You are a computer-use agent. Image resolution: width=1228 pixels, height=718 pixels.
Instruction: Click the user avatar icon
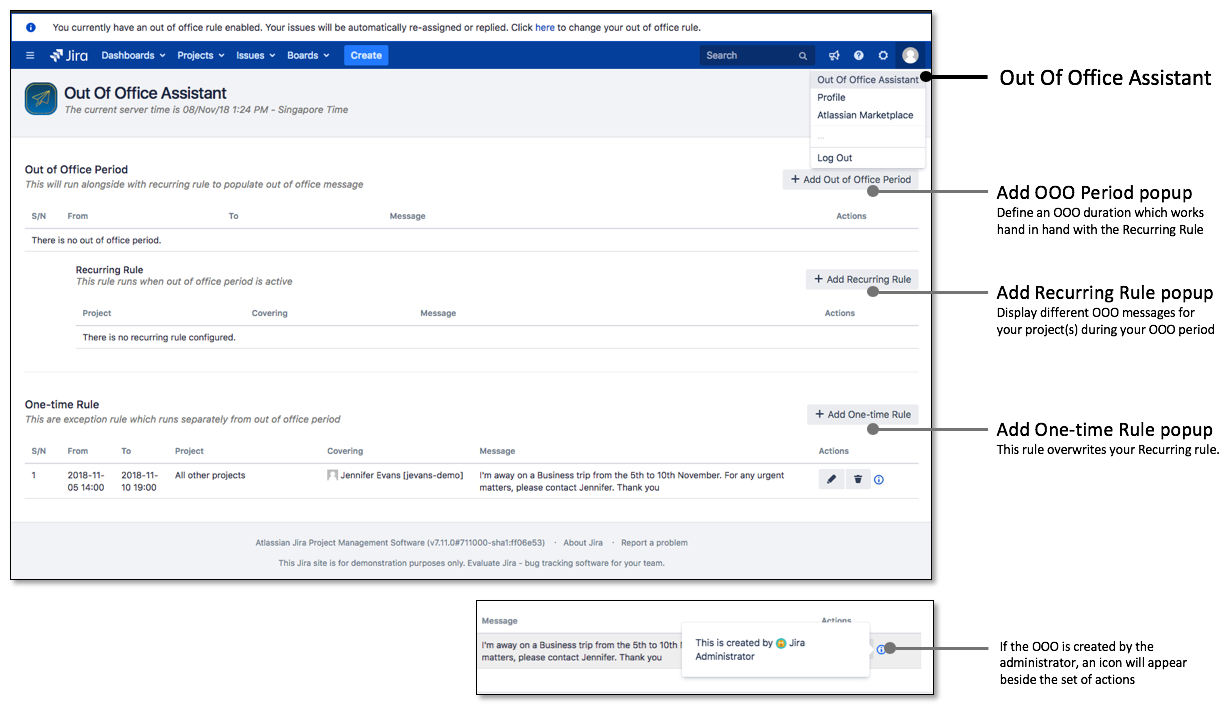tap(910, 56)
